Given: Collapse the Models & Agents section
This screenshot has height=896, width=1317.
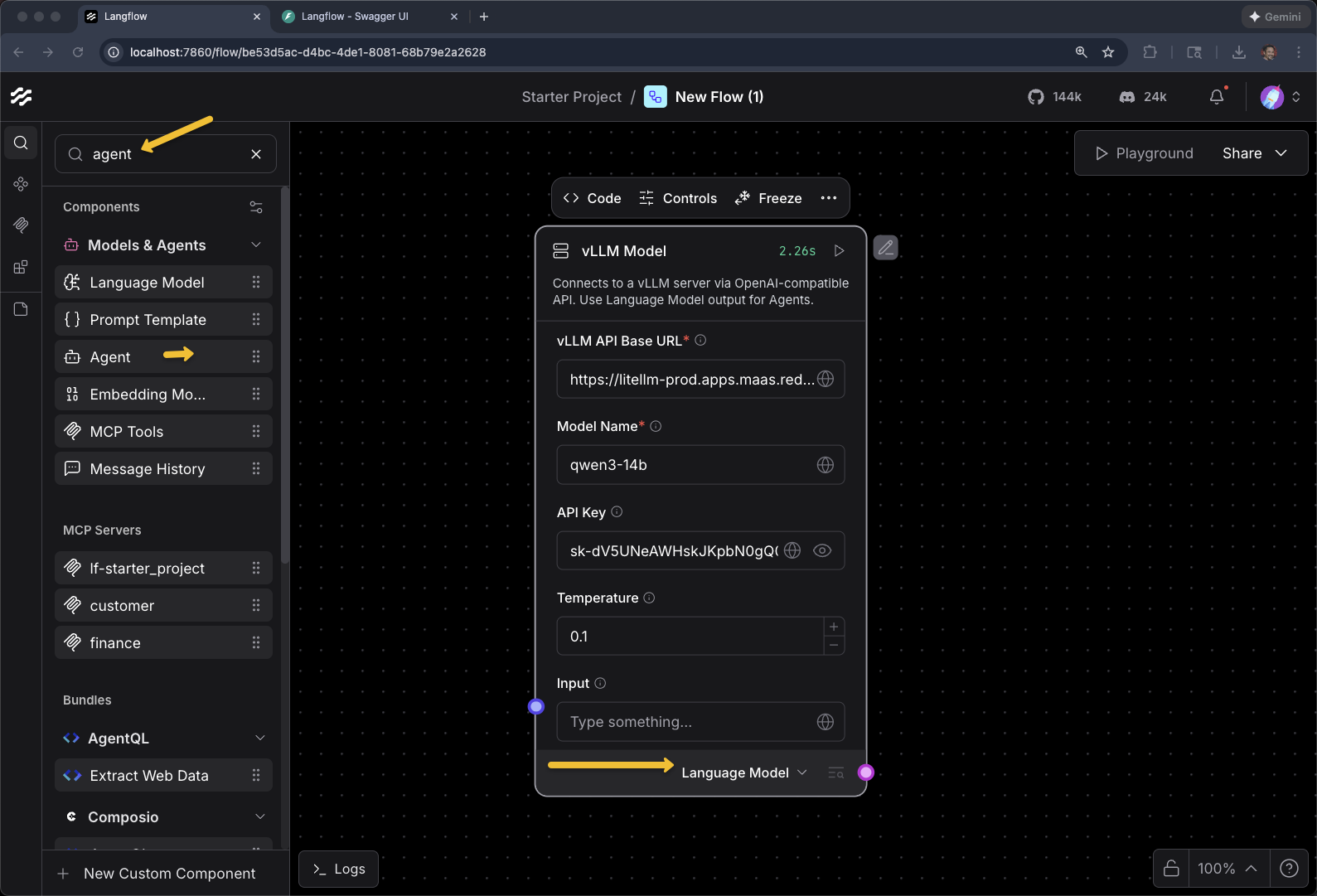Looking at the screenshot, I should [256, 245].
